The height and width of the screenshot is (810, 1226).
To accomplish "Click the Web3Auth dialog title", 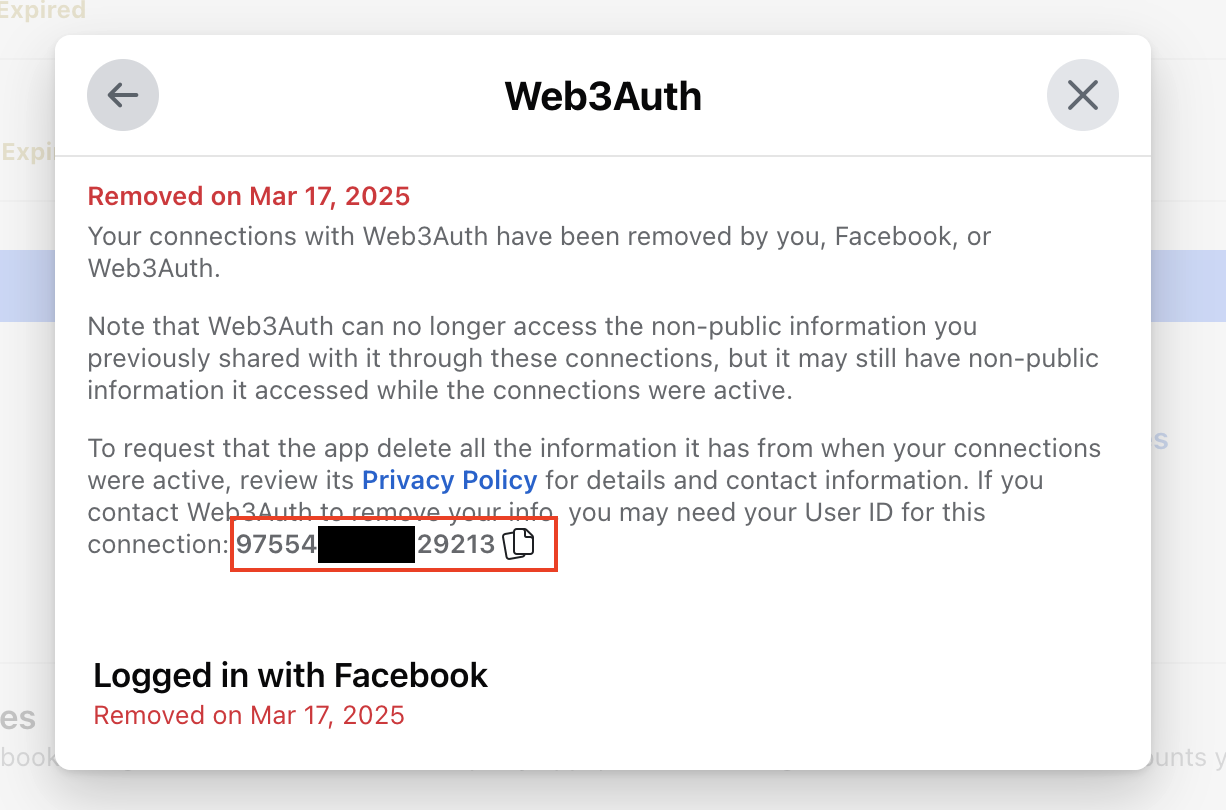I will (x=603, y=96).
